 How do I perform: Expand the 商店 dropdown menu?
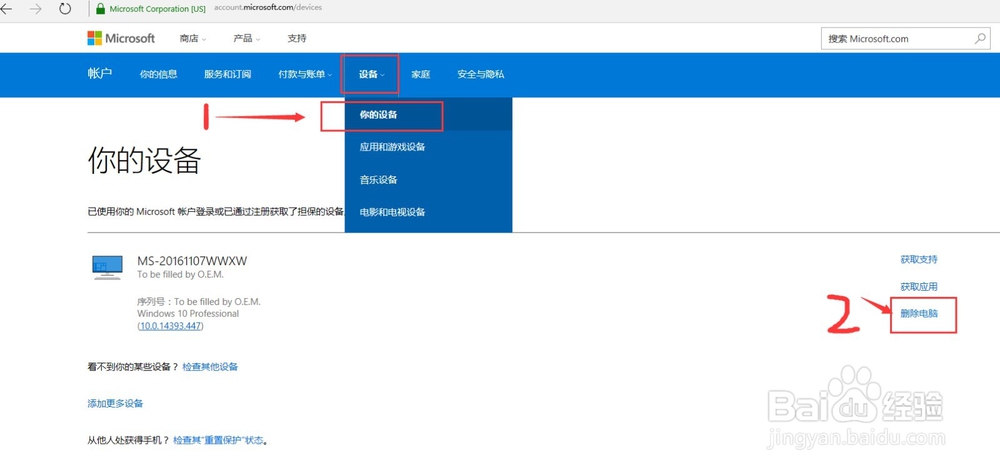[x=193, y=38]
